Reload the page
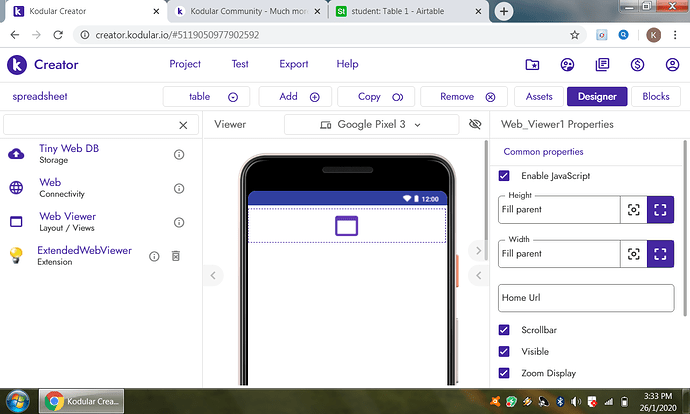This screenshot has width=690, height=414. click(58, 35)
